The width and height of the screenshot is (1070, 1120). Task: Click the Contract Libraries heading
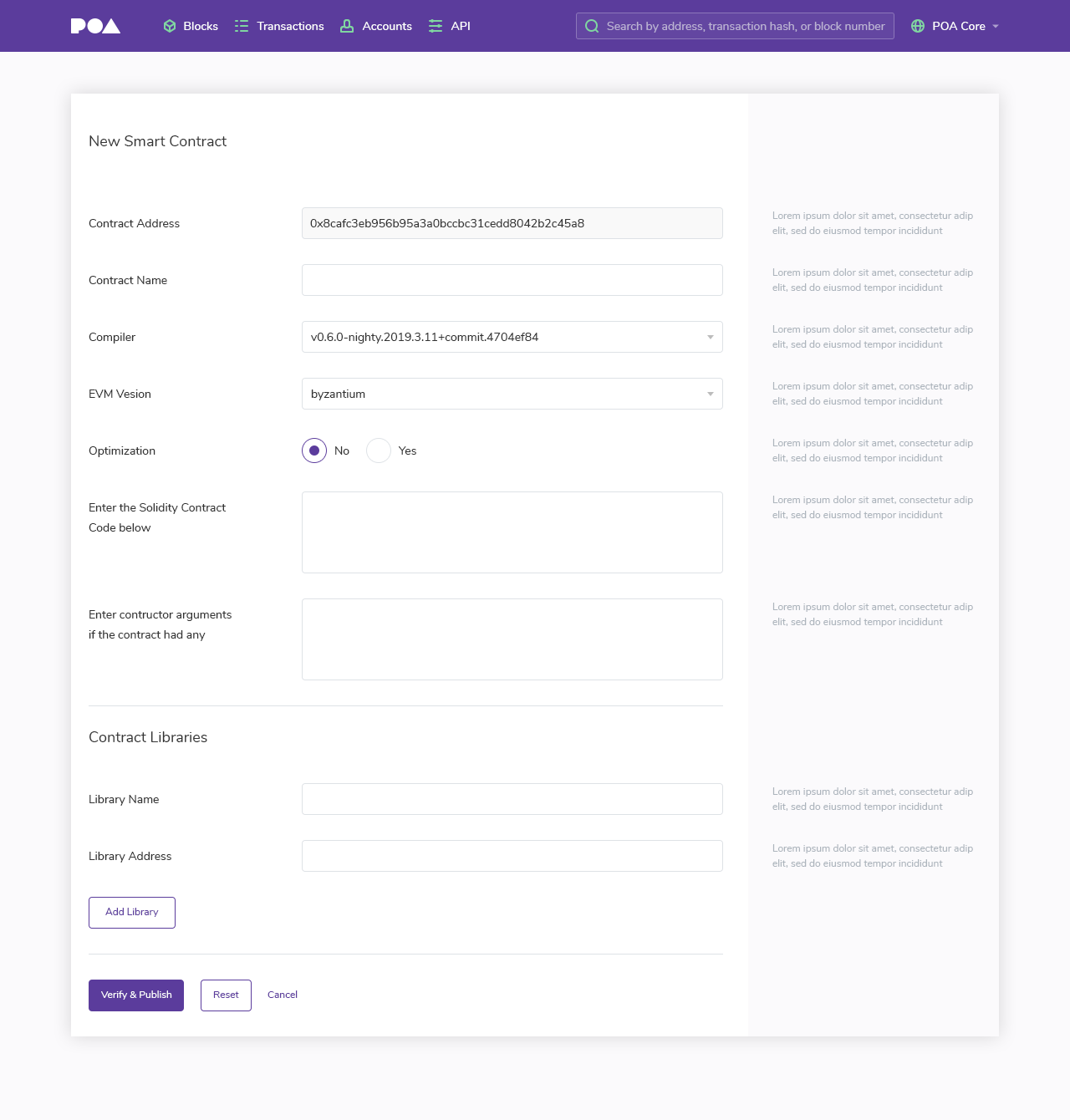click(x=148, y=737)
